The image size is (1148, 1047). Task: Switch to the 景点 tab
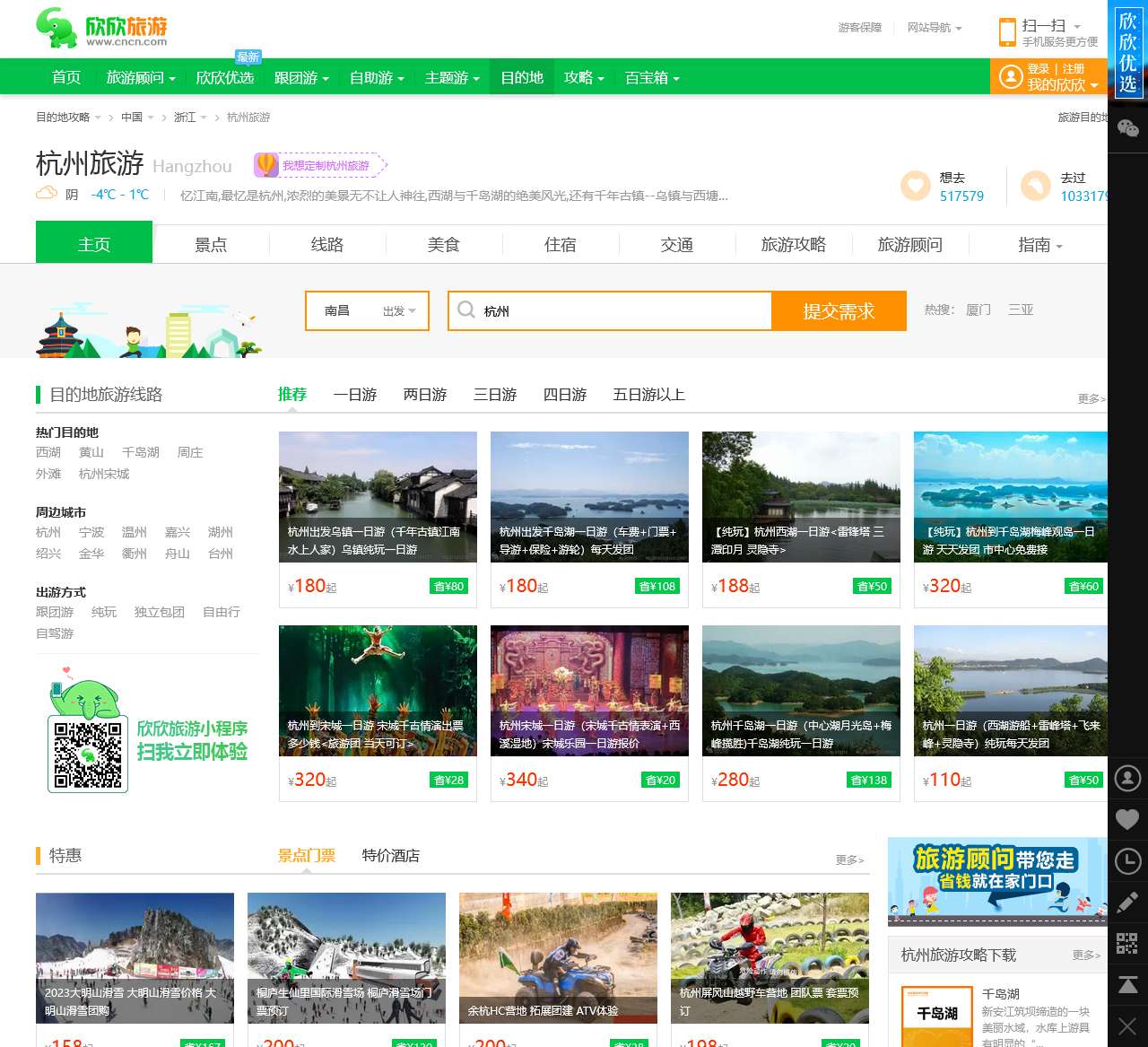(210, 243)
